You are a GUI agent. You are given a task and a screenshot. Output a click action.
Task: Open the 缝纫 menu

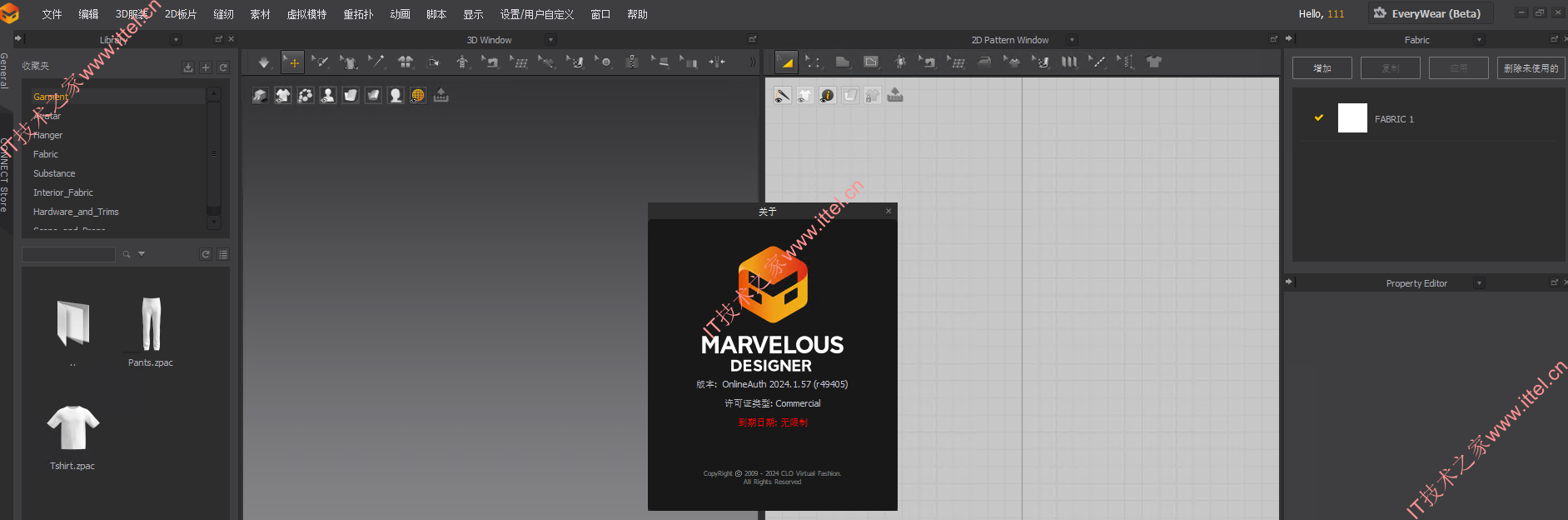[x=223, y=14]
